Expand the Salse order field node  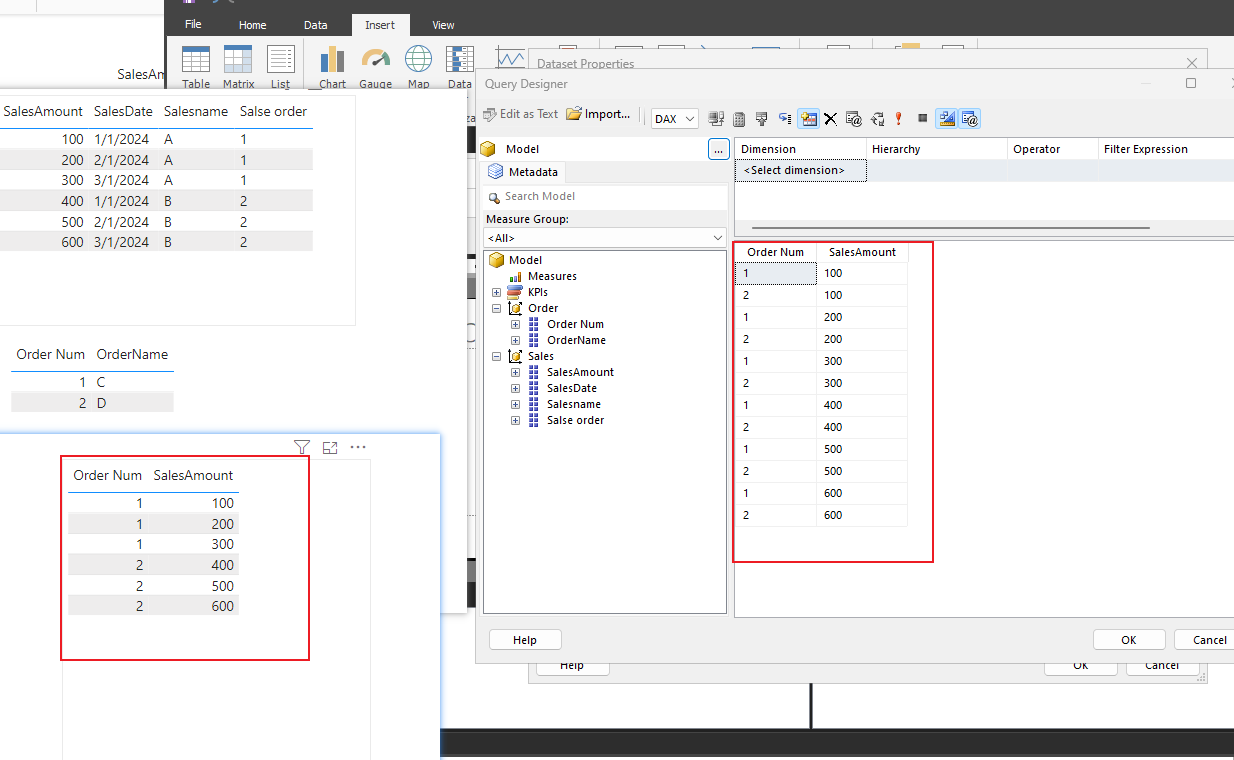coord(516,420)
